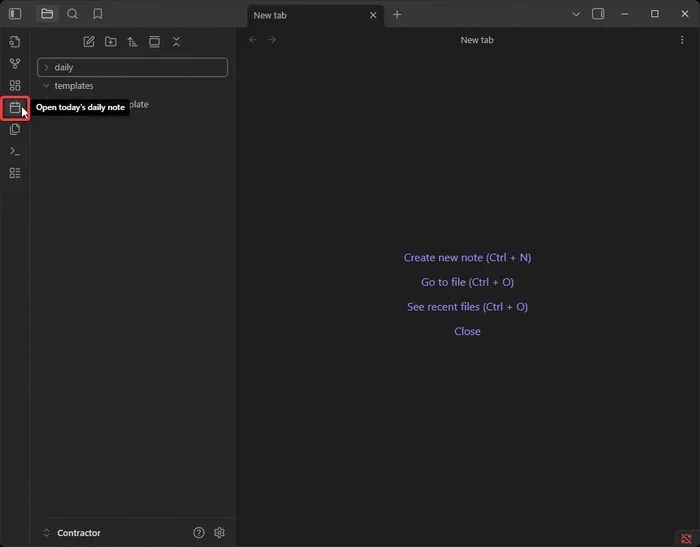The height and width of the screenshot is (547, 700).
Task: Open graph view ribbon icon
Action: pyautogui.click(x=15, y=63)
